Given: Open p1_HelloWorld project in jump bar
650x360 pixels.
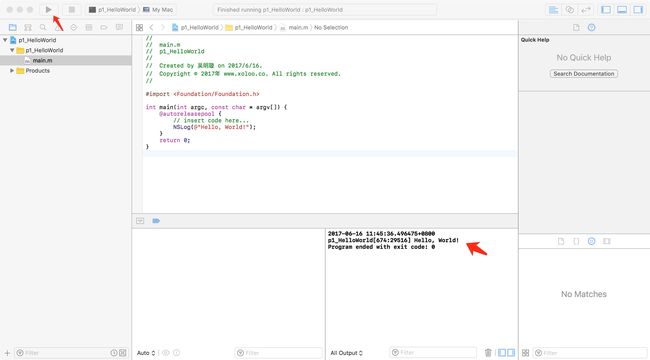Looking at the screenshot, I should (195, 27).
